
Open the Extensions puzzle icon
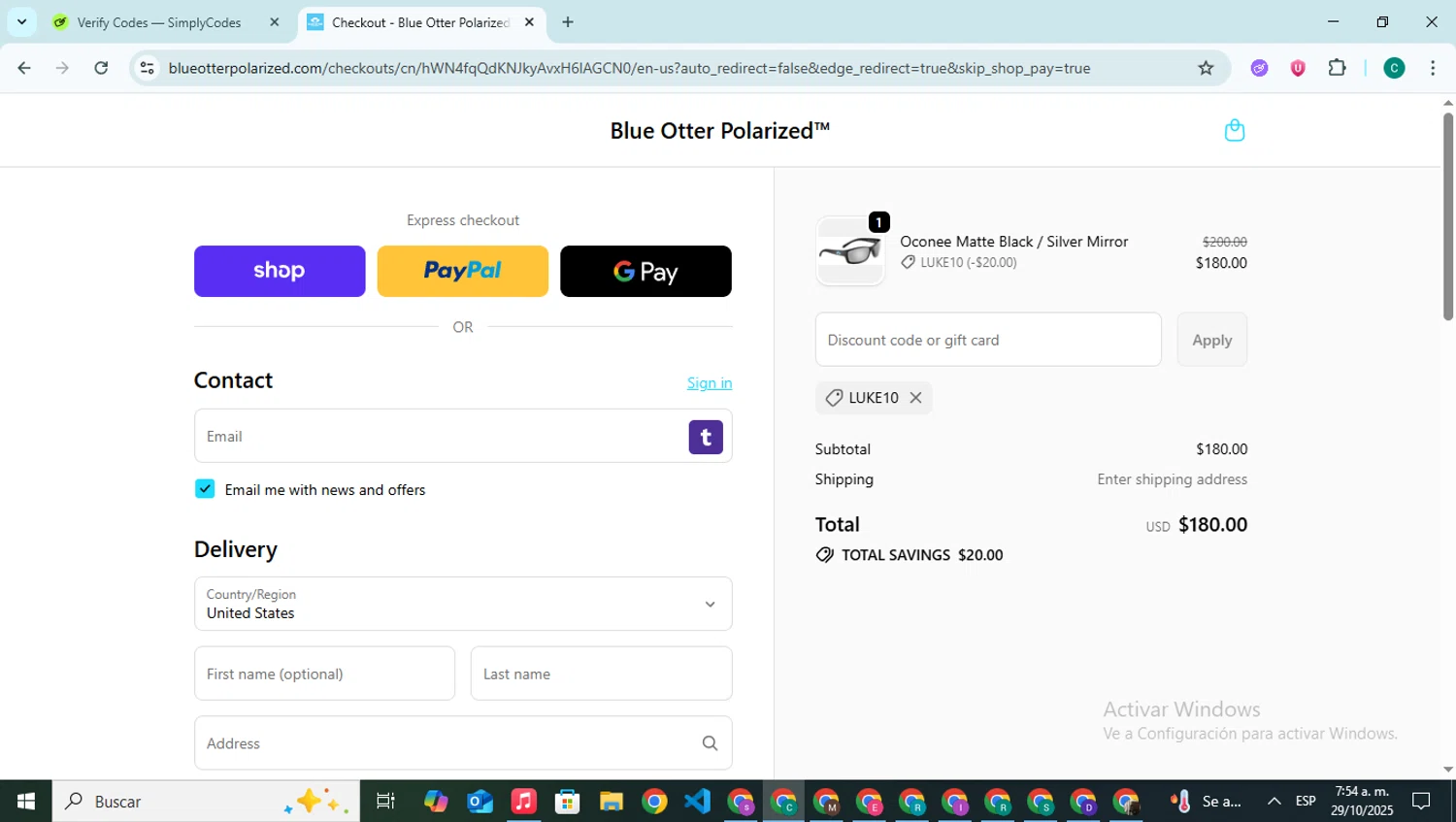(x=1337, y=68)
